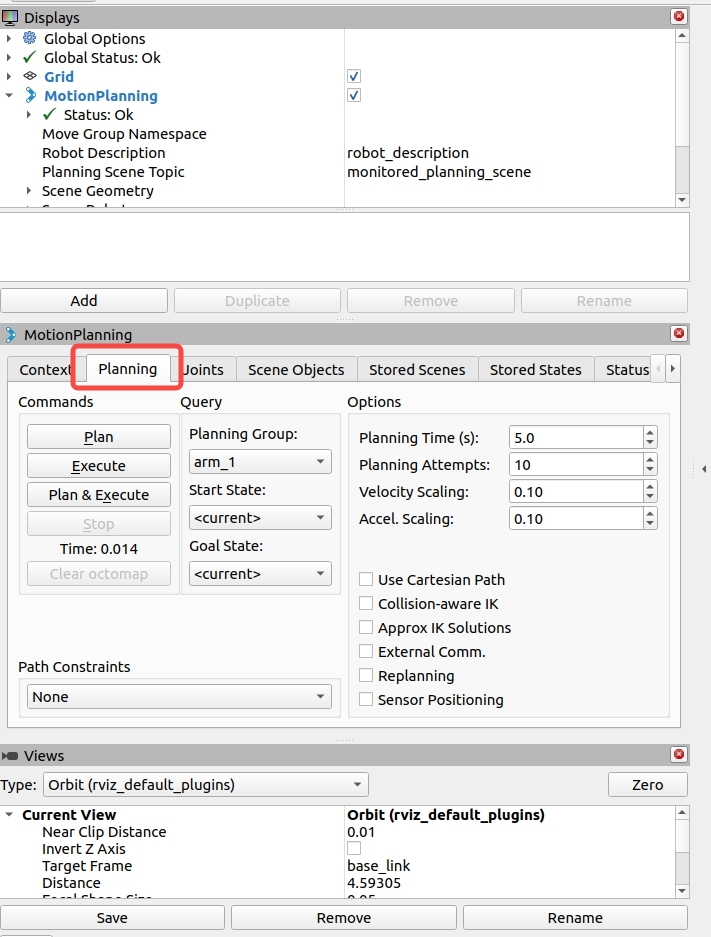Check Sensor Positioning
This screenshot has height=937, width=711.
tap(366, 699)
